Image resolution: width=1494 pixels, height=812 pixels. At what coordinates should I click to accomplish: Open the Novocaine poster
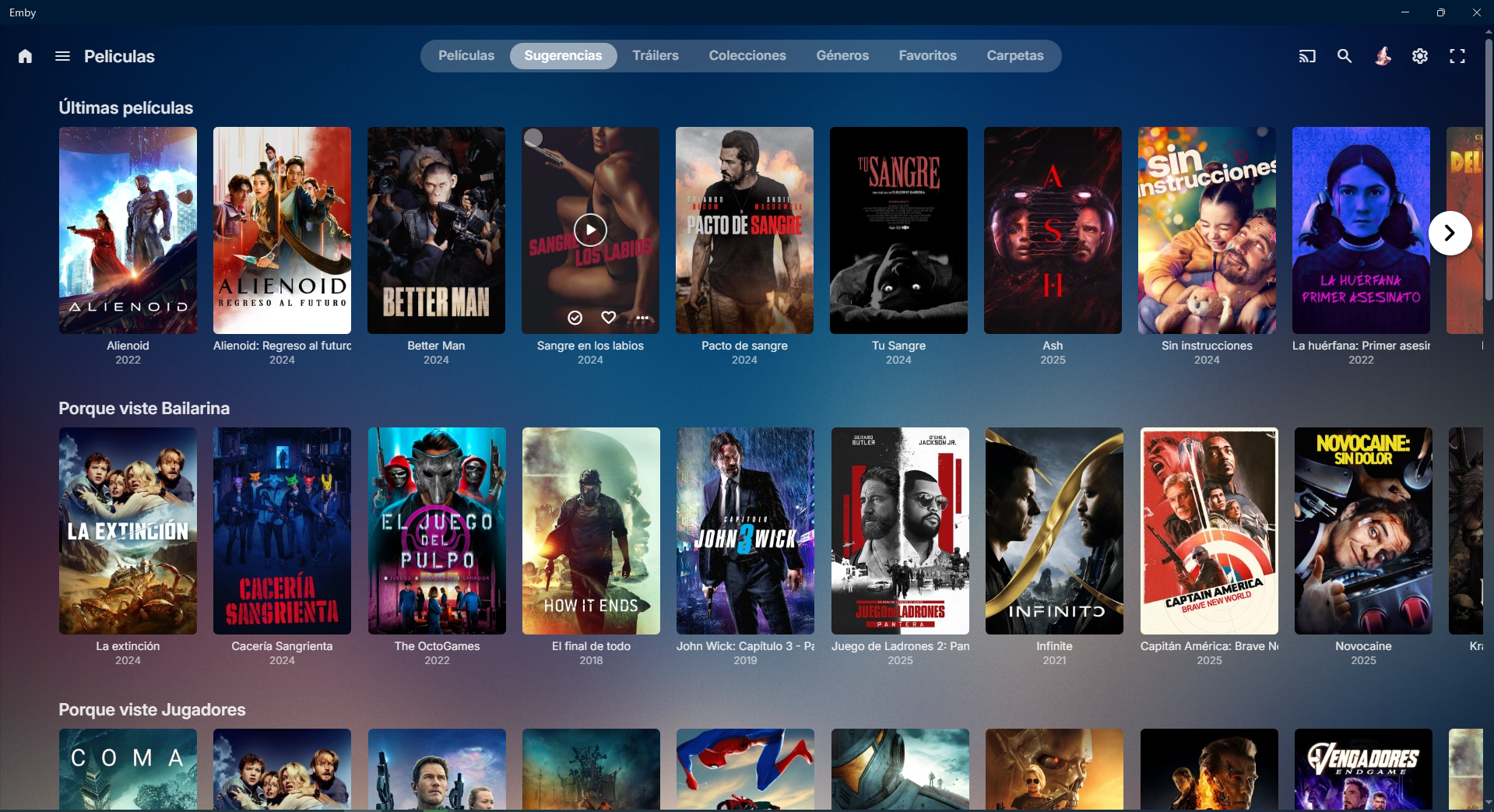point(1363,531)
